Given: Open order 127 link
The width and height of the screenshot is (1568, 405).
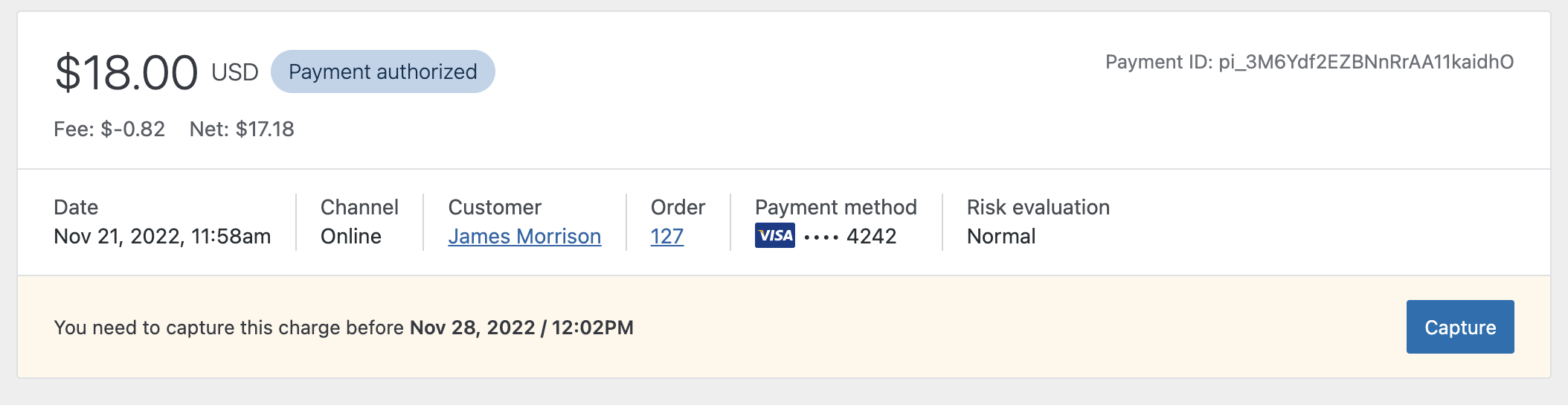Looking at the screenshot, I should [666, 236].
